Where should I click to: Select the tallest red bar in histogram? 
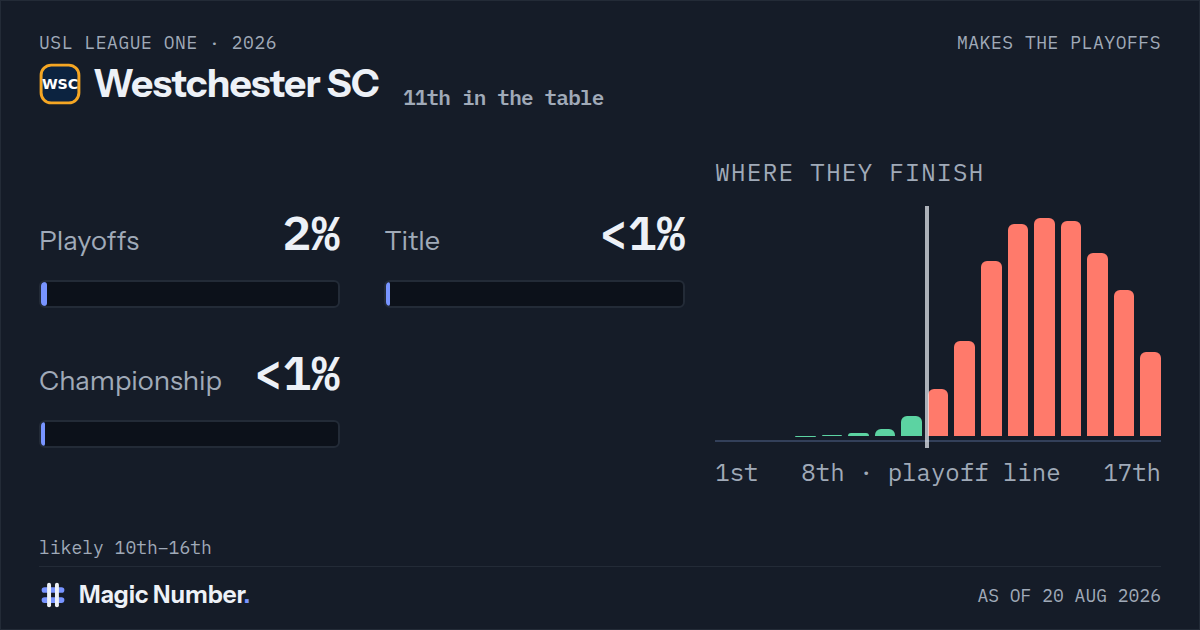1044,327
